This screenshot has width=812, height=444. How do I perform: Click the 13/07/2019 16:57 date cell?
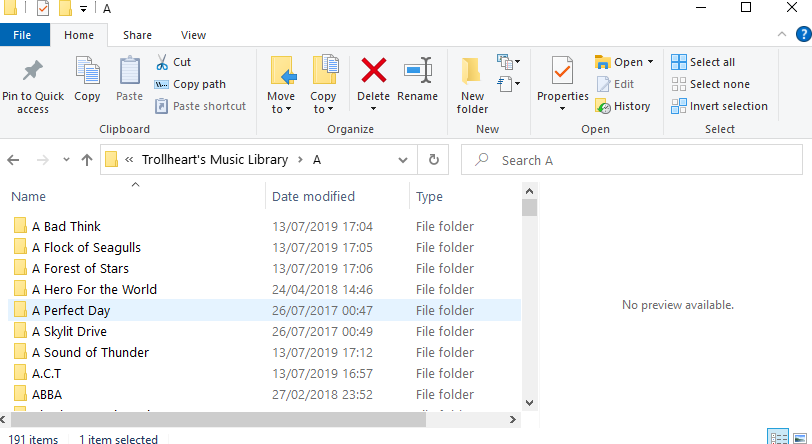click(322, 373)
